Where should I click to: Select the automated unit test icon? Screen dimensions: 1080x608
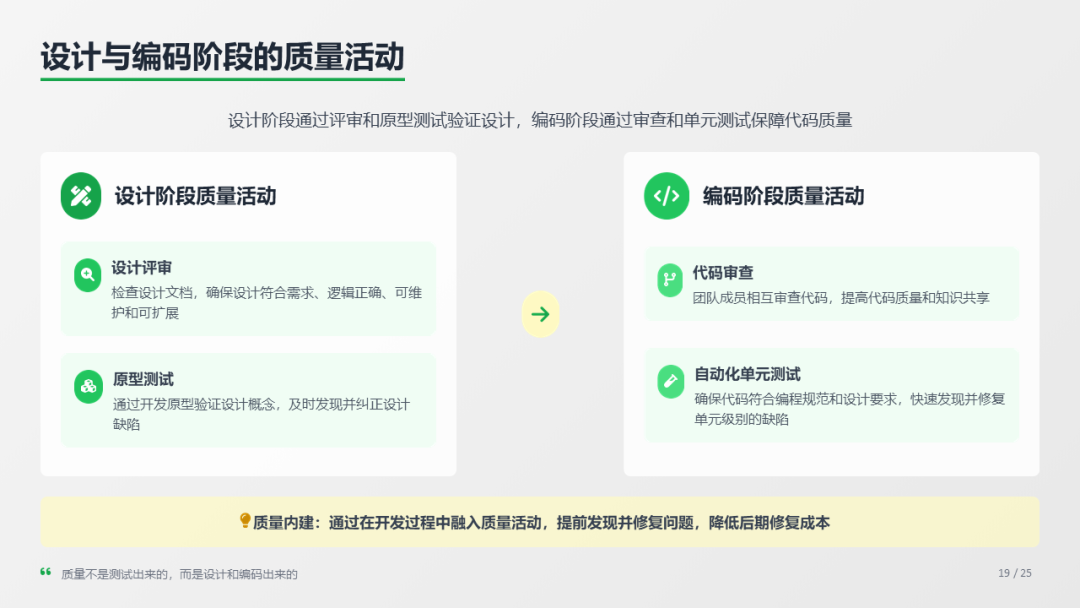tap(669, 381)
